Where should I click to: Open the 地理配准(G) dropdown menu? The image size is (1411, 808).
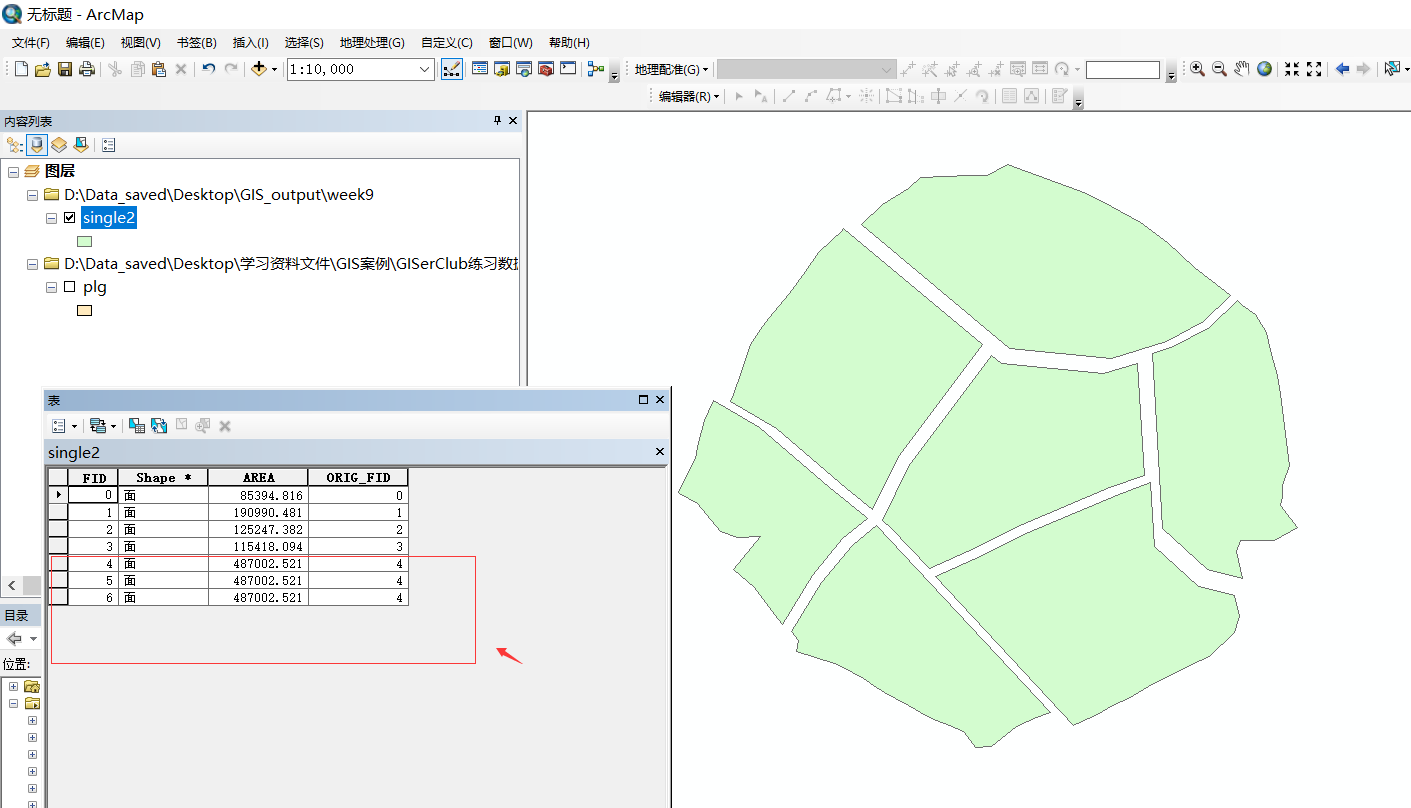coord(671,69)
